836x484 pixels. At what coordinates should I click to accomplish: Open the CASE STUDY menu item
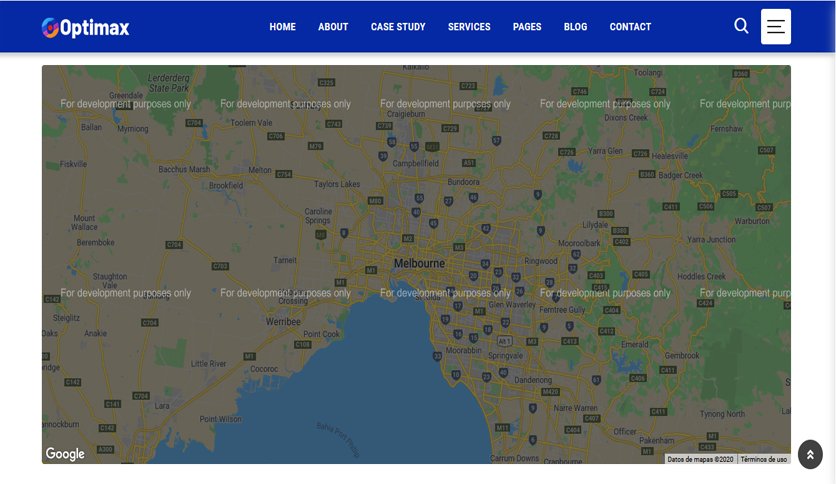coord(398,27)
